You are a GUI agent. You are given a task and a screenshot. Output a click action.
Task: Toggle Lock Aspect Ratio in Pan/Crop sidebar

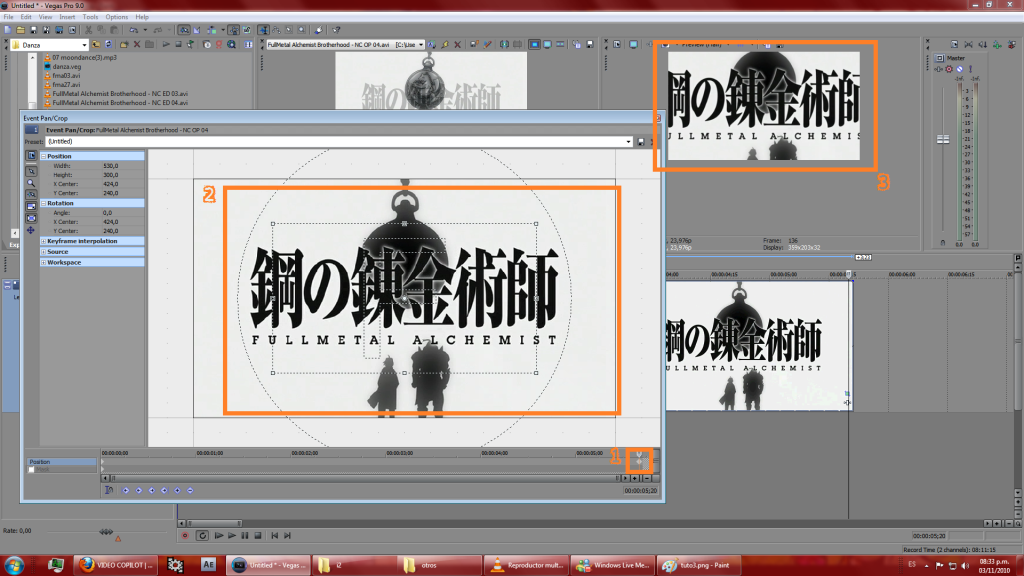(x=31, y=207)
